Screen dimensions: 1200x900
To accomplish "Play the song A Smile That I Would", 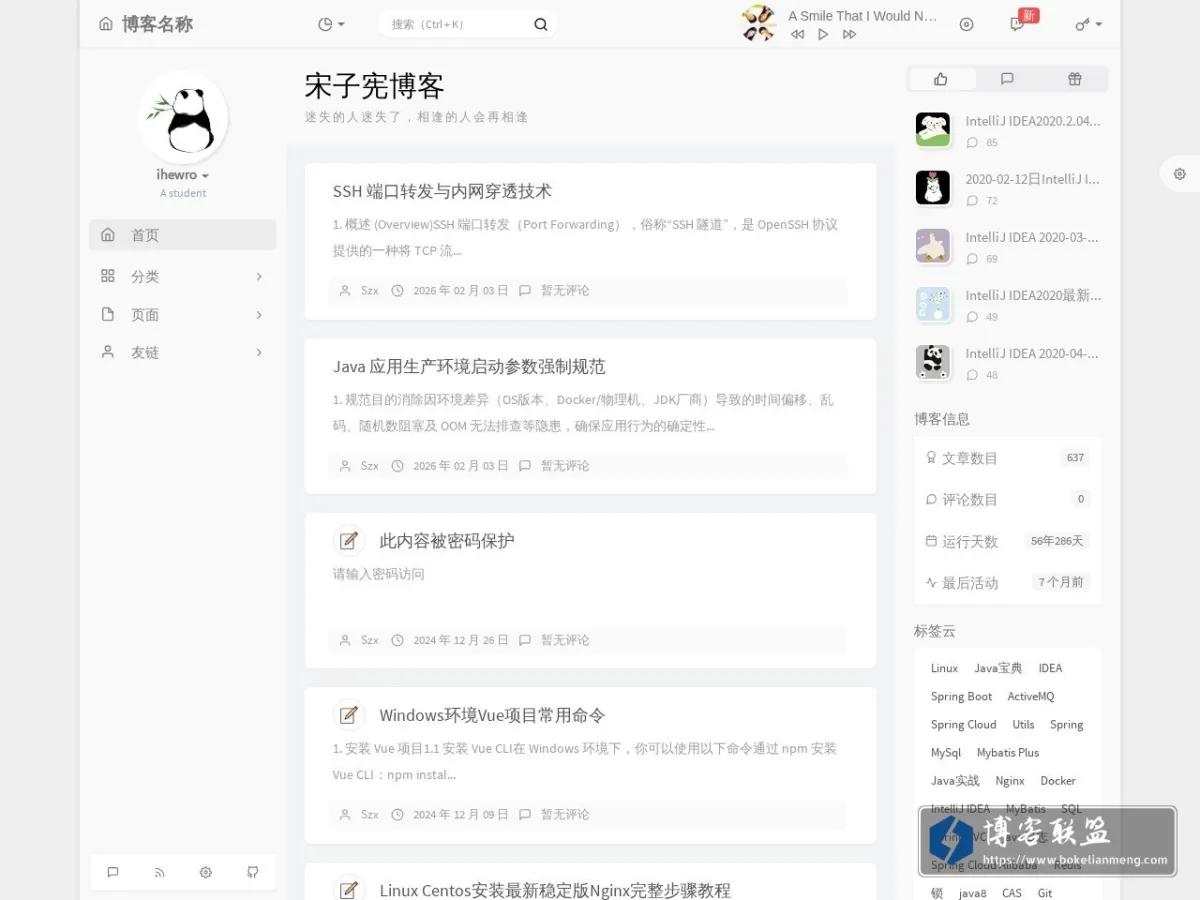I will point(823,34).
